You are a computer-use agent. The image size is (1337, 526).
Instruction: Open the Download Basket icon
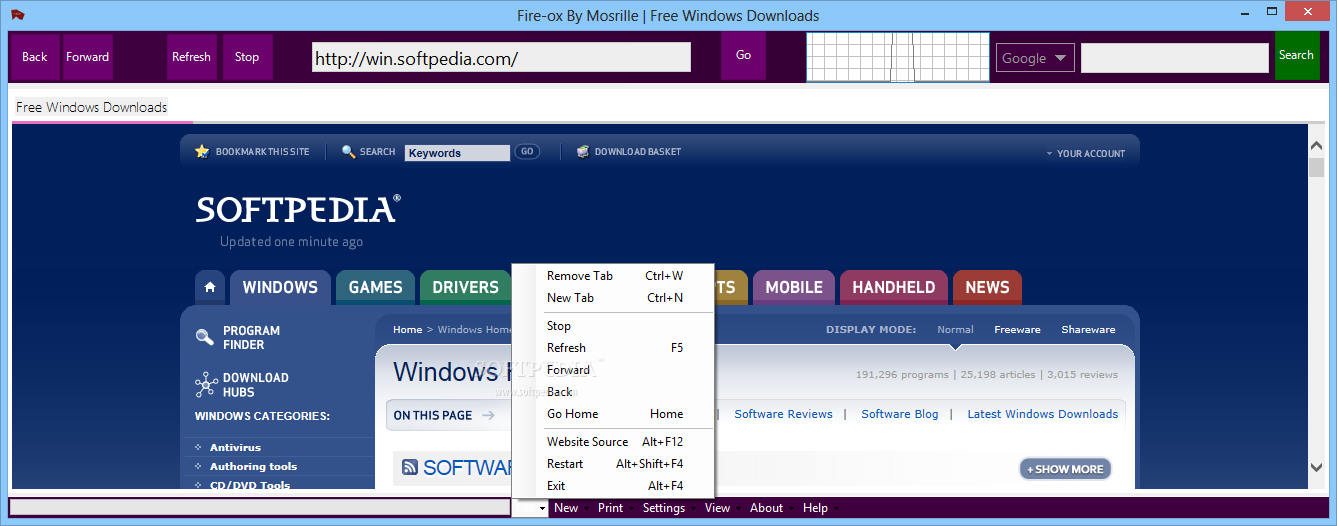click(x=583, y=152)
